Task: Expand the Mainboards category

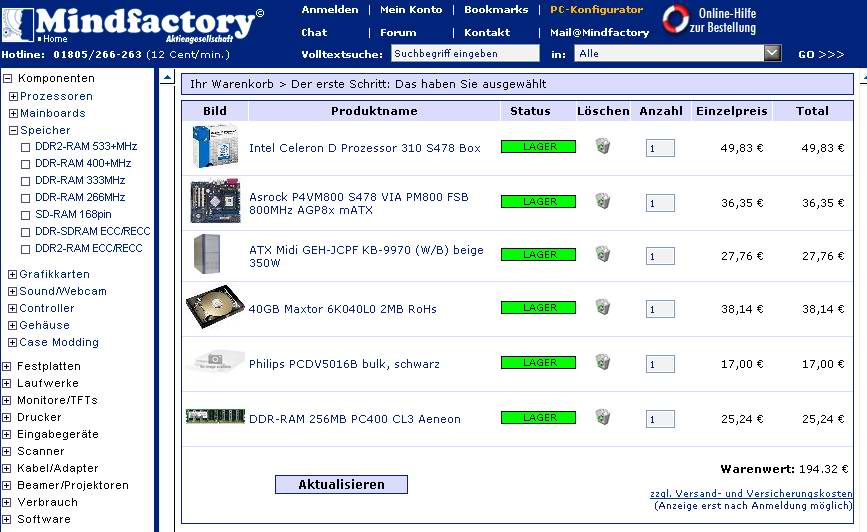Action: [13, 113]
